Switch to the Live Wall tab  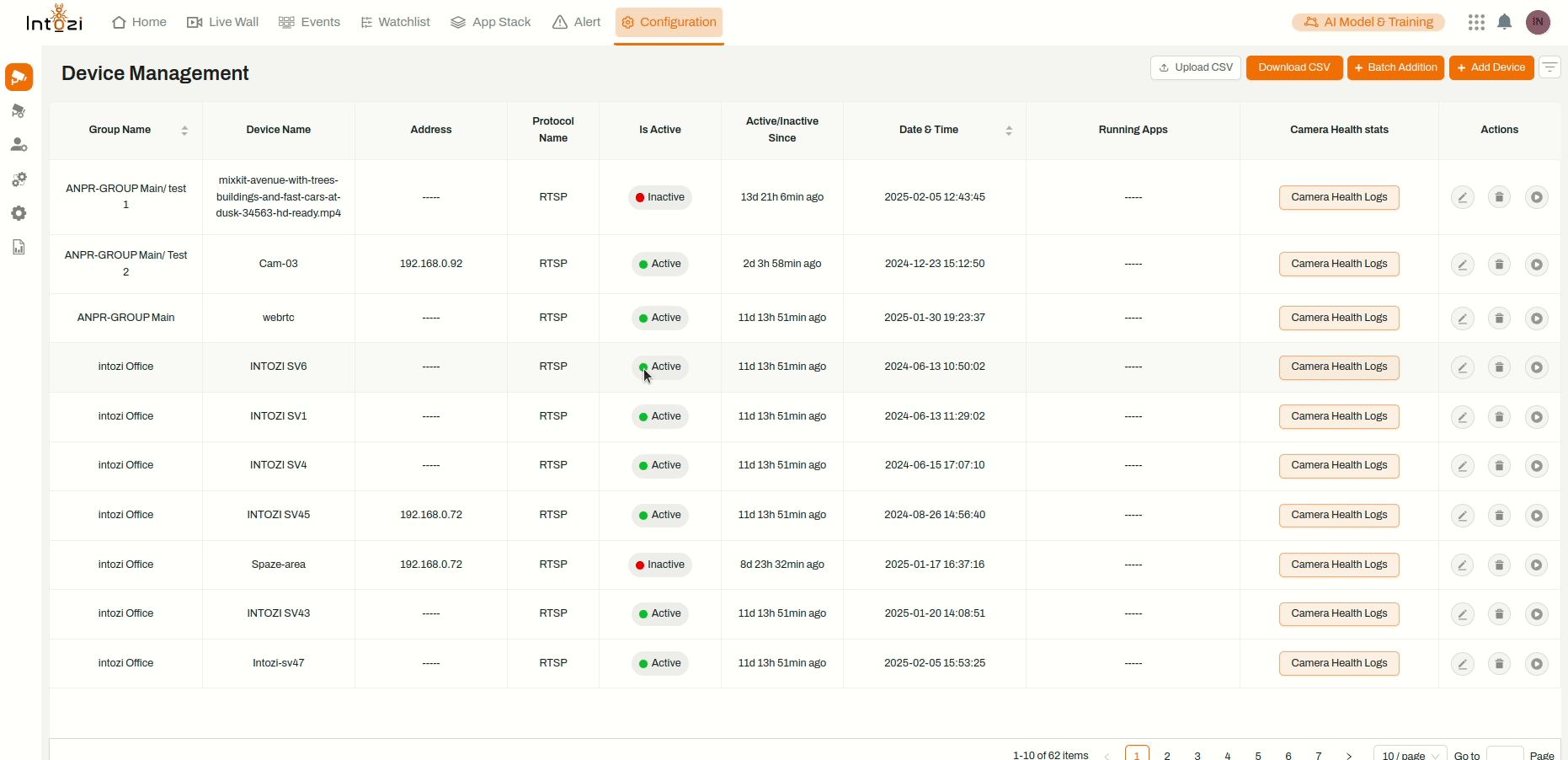pos(223,22)
